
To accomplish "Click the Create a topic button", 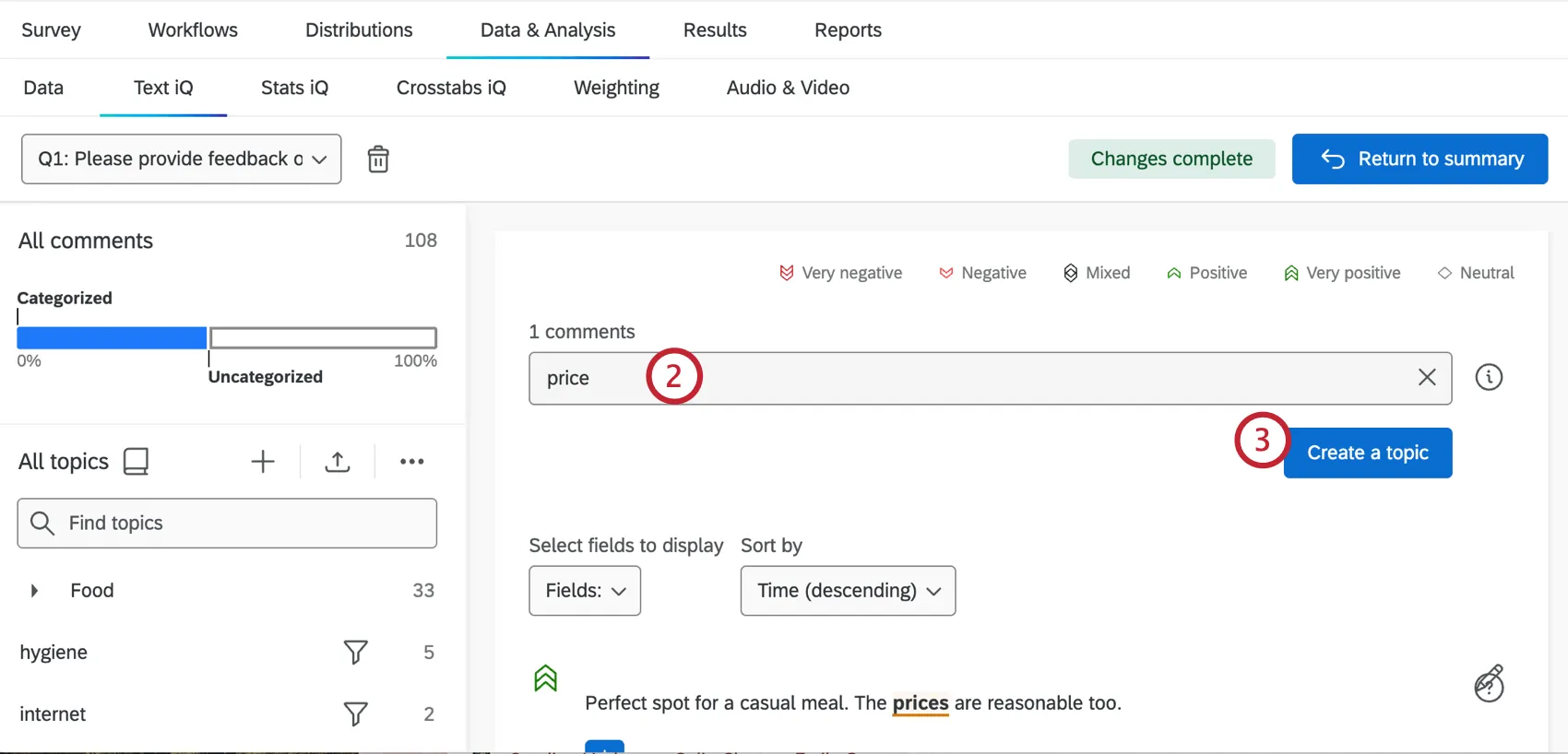I will 1367,453.
